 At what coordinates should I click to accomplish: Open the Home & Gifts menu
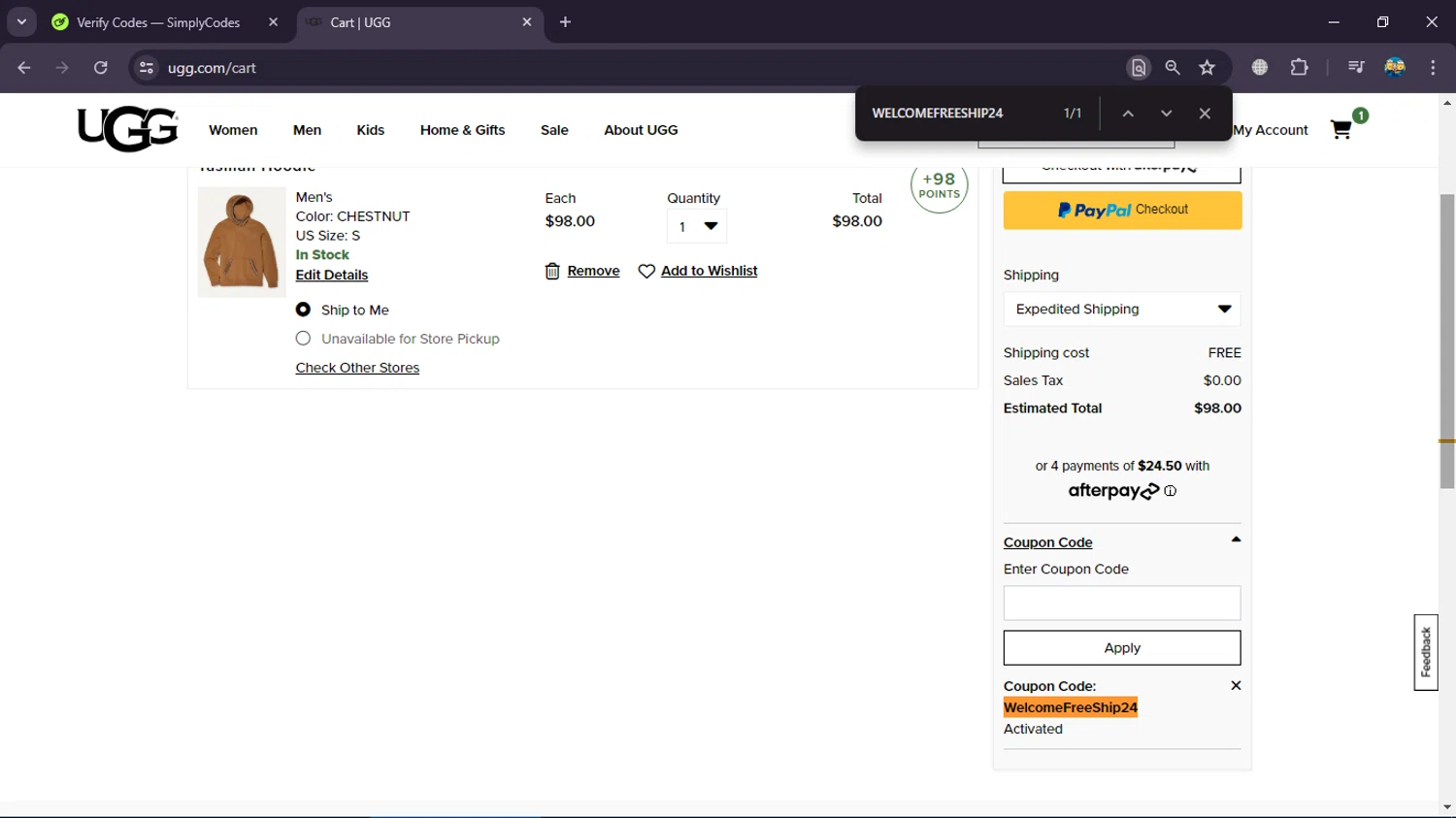(463, 130)
